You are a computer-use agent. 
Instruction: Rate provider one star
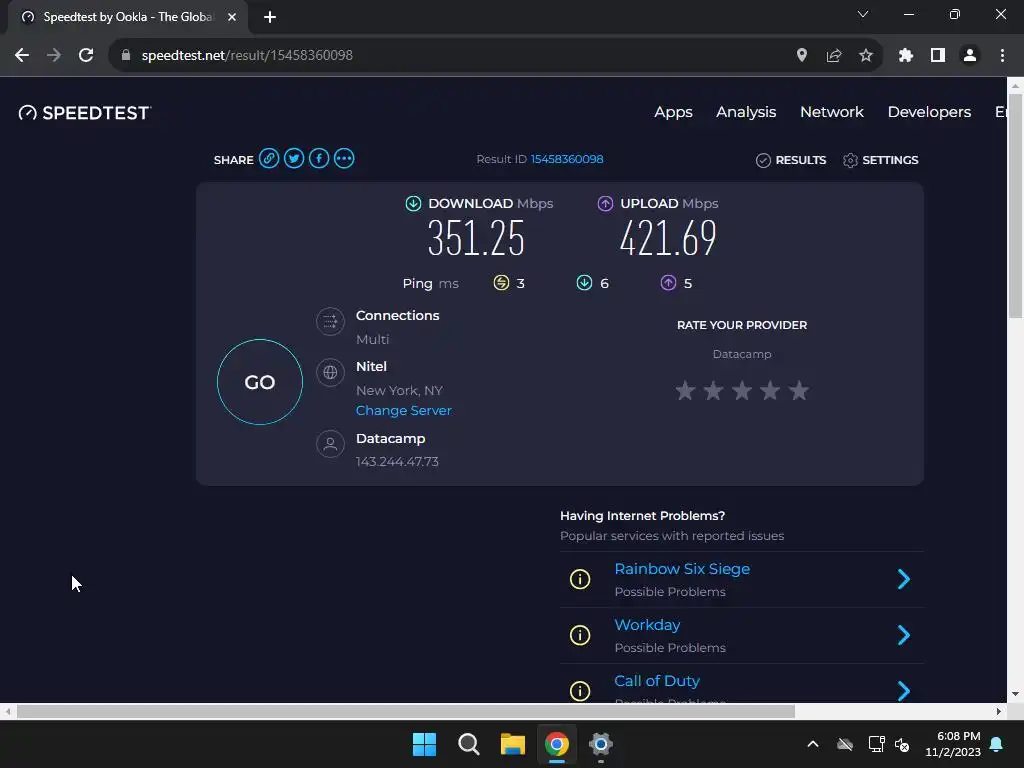pyautogui.click(x=685, y=391)
